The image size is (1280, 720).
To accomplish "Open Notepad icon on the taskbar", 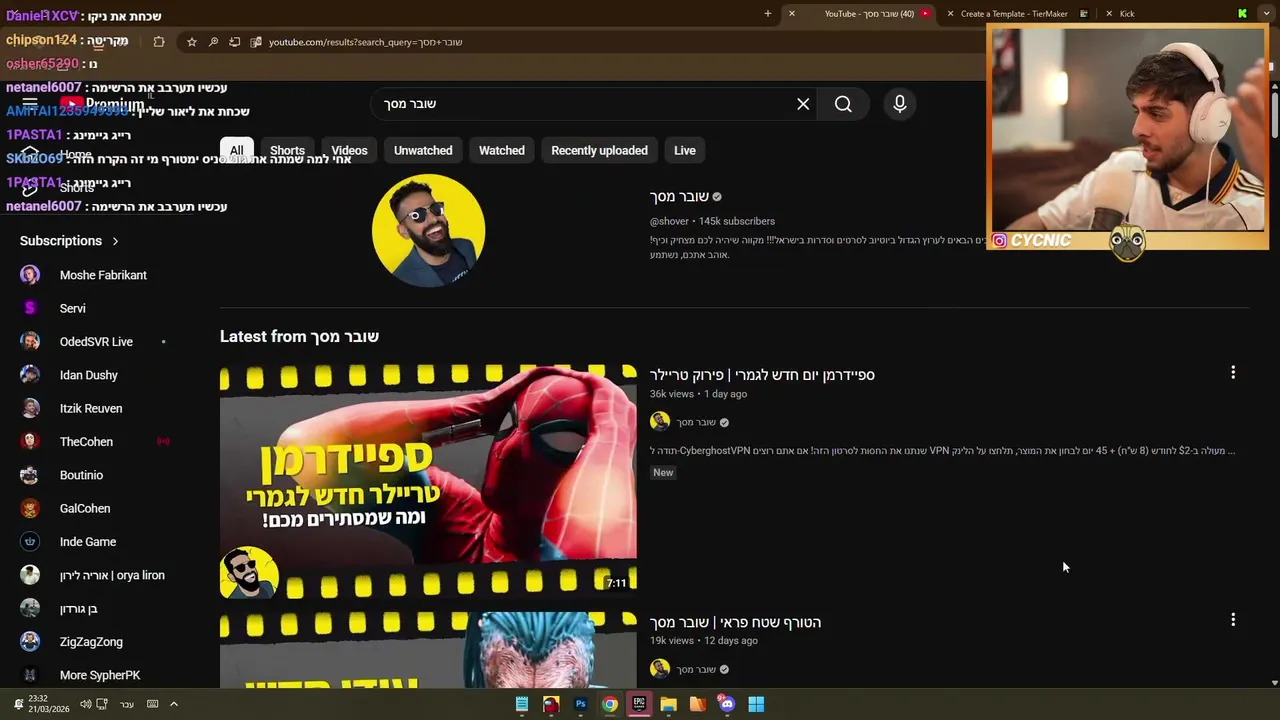I will 522,704.
